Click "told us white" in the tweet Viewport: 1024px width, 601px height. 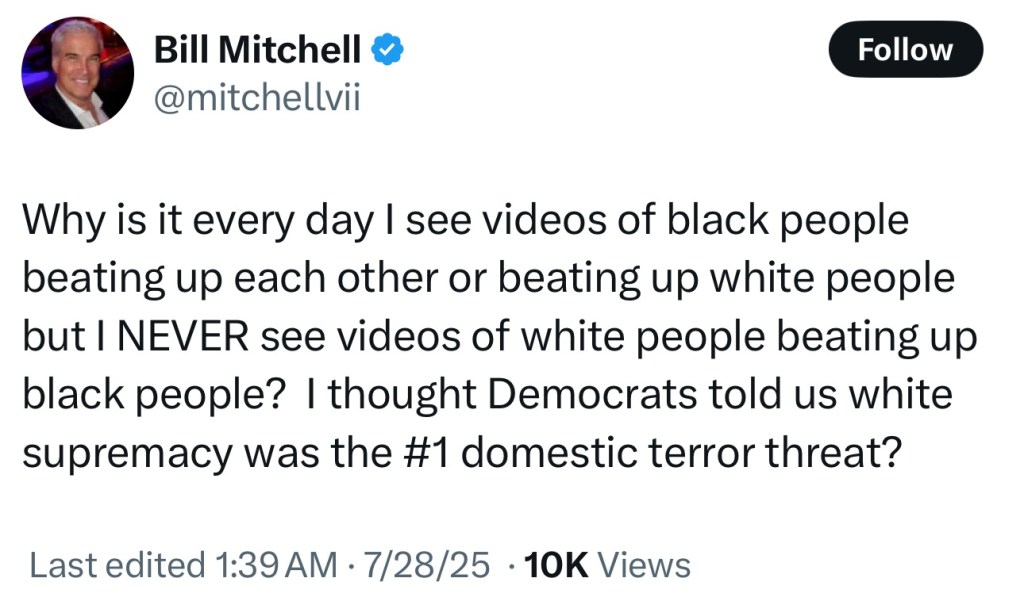tap(827, 394)
